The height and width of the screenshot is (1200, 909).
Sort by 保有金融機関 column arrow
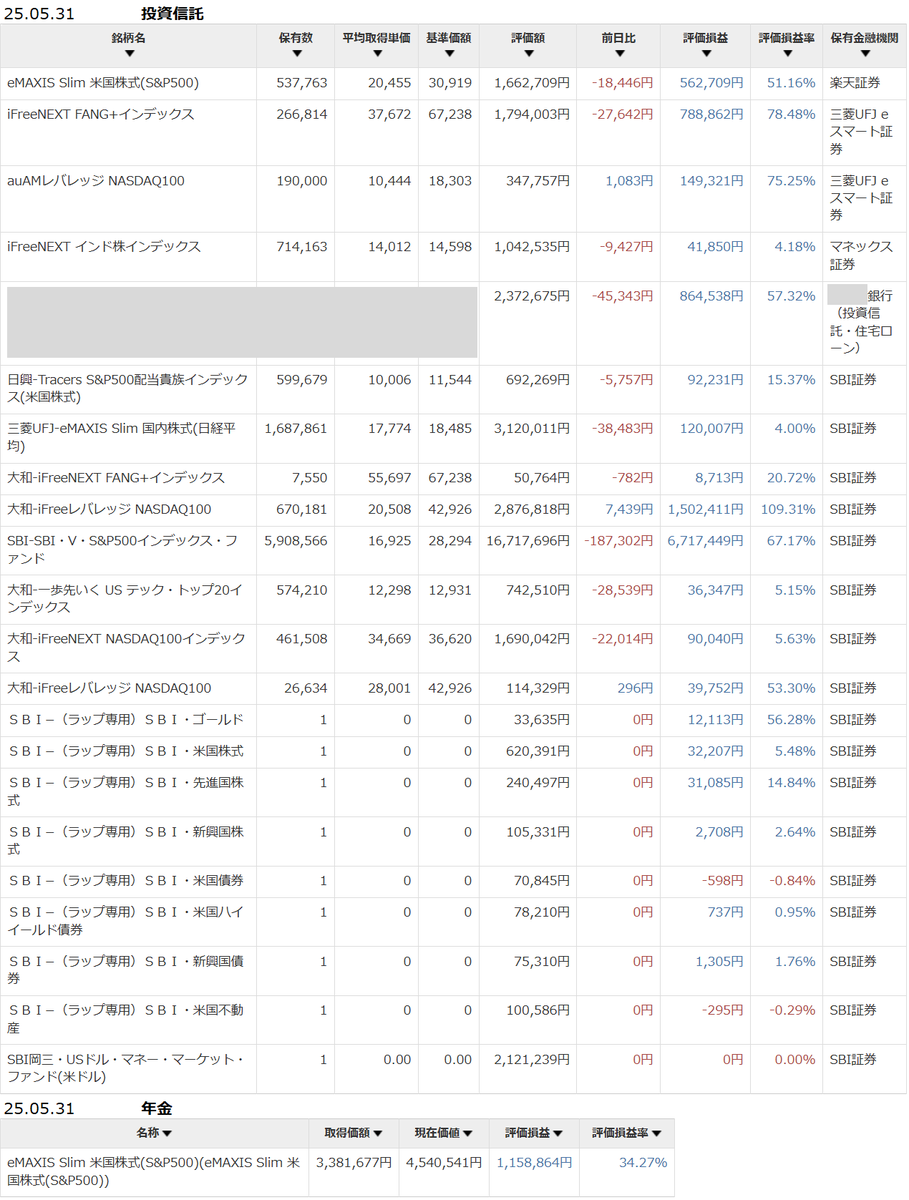click(x=865, y=54)
